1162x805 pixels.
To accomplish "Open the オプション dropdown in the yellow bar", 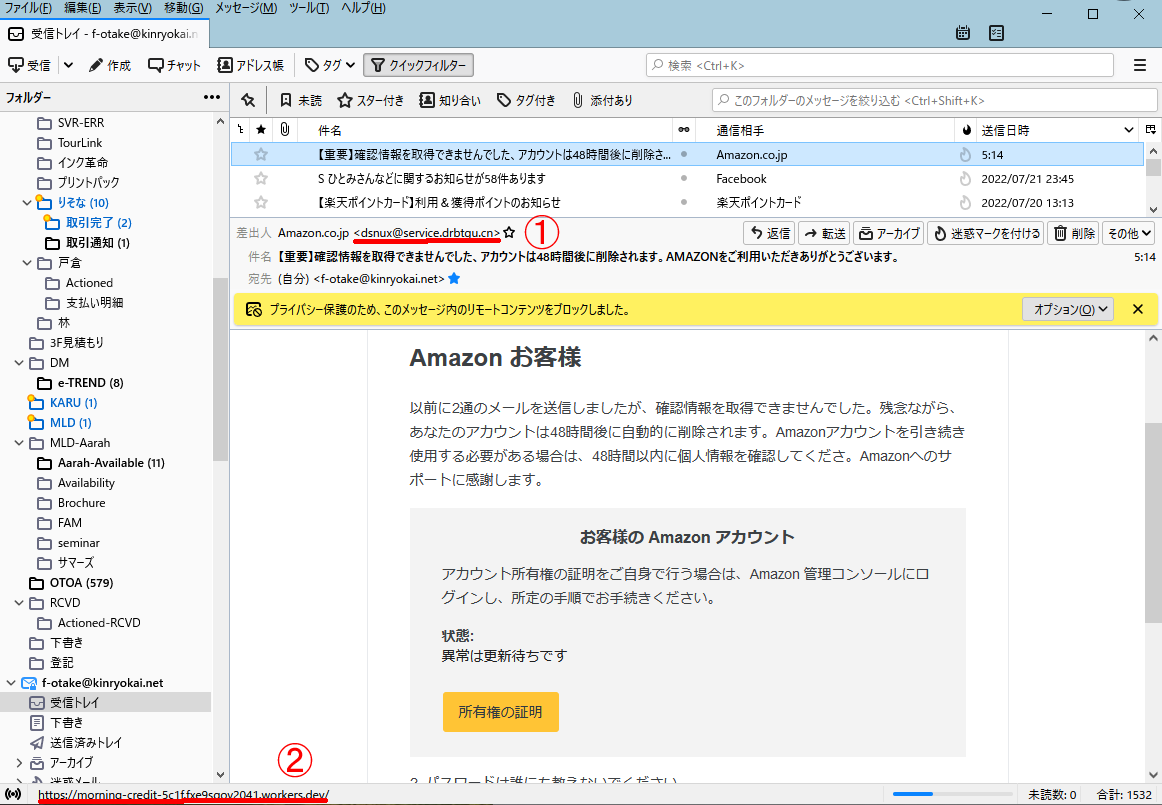I will coord(1069,309).
